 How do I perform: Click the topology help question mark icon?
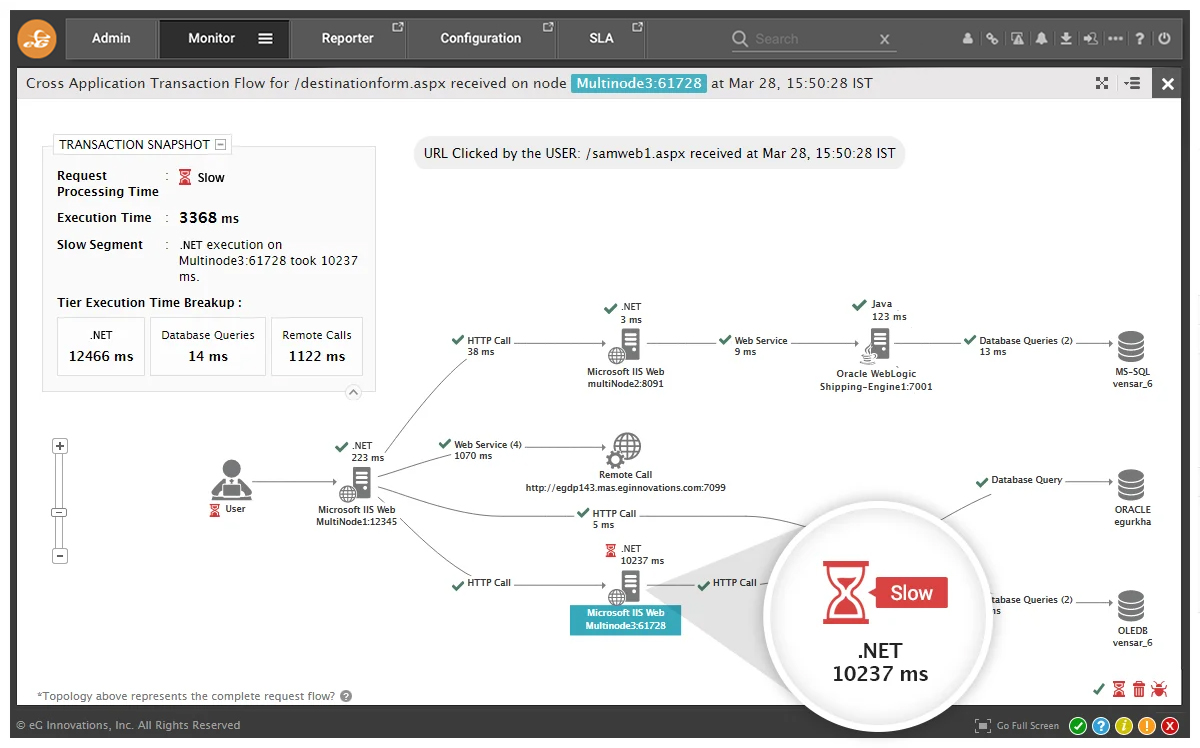click(346, 696)
